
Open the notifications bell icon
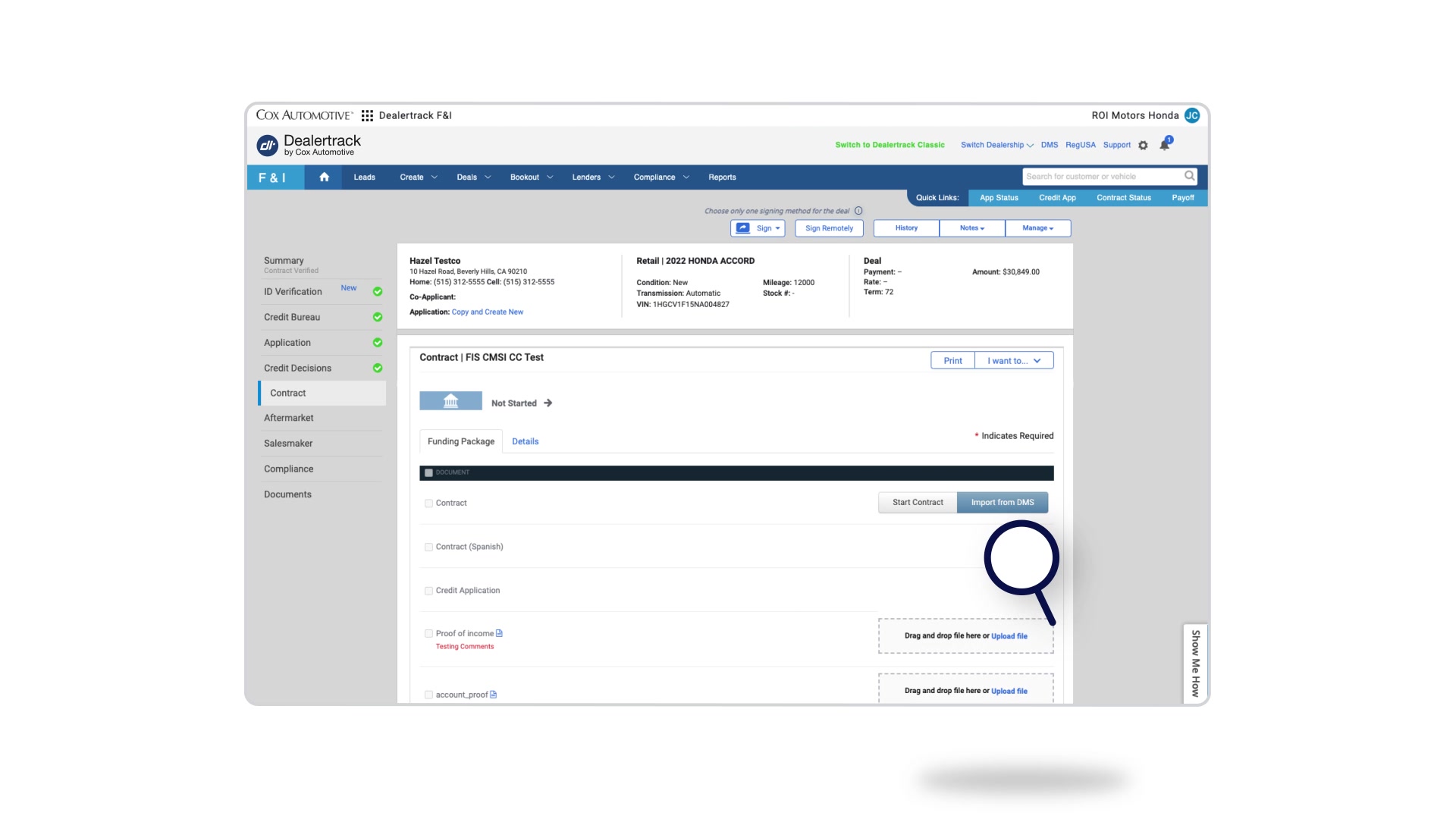click(1165, 145)
